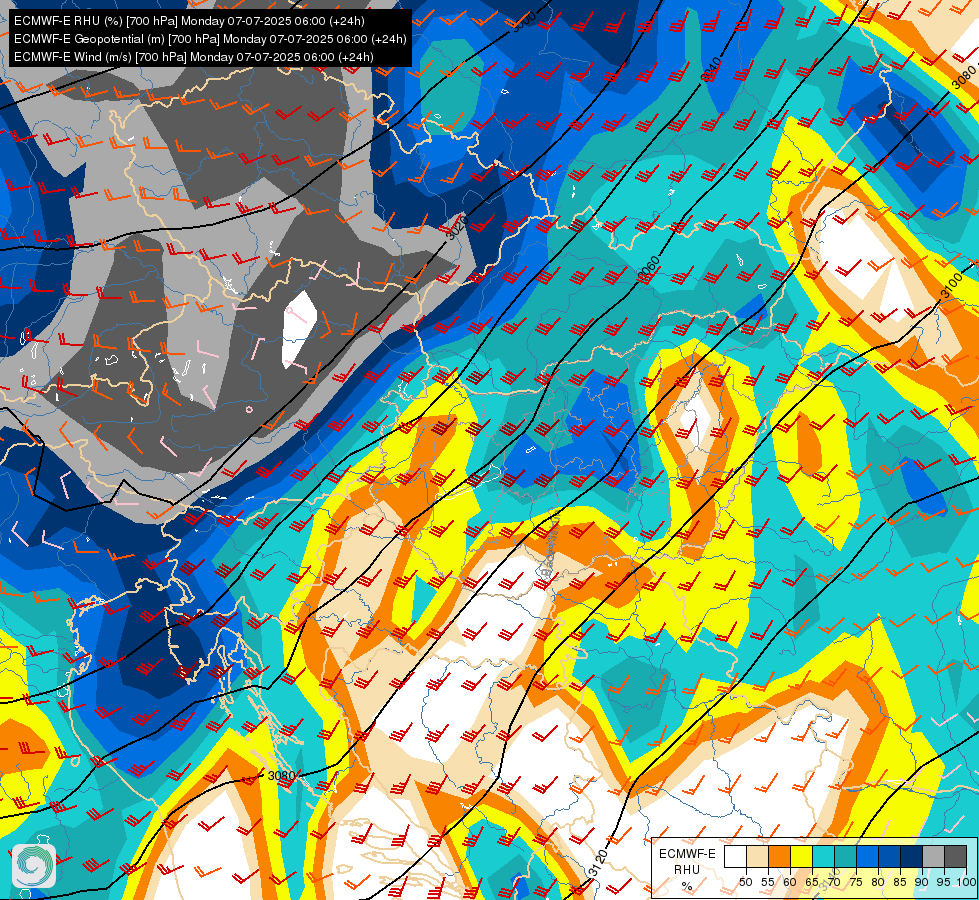Select the ECMWF-E Wind (m/s) title line
Screen dimensions: 979x900
click(194, 57)
